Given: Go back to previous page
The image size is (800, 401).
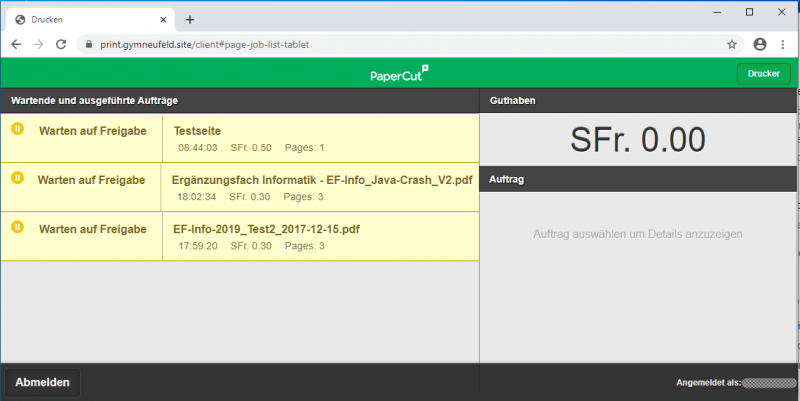Looking at the screenshot, I should [16, 45].
